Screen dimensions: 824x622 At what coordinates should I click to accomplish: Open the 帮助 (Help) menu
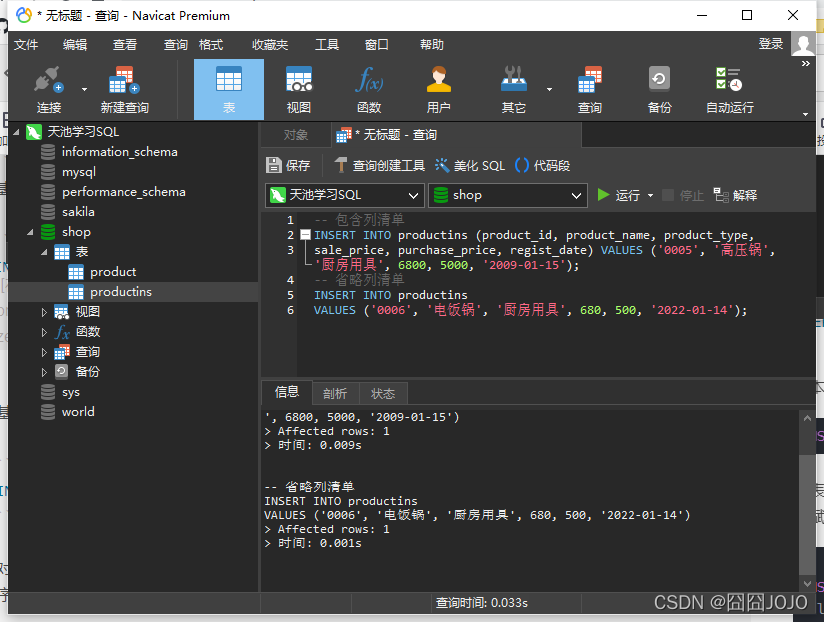point(432,45)
